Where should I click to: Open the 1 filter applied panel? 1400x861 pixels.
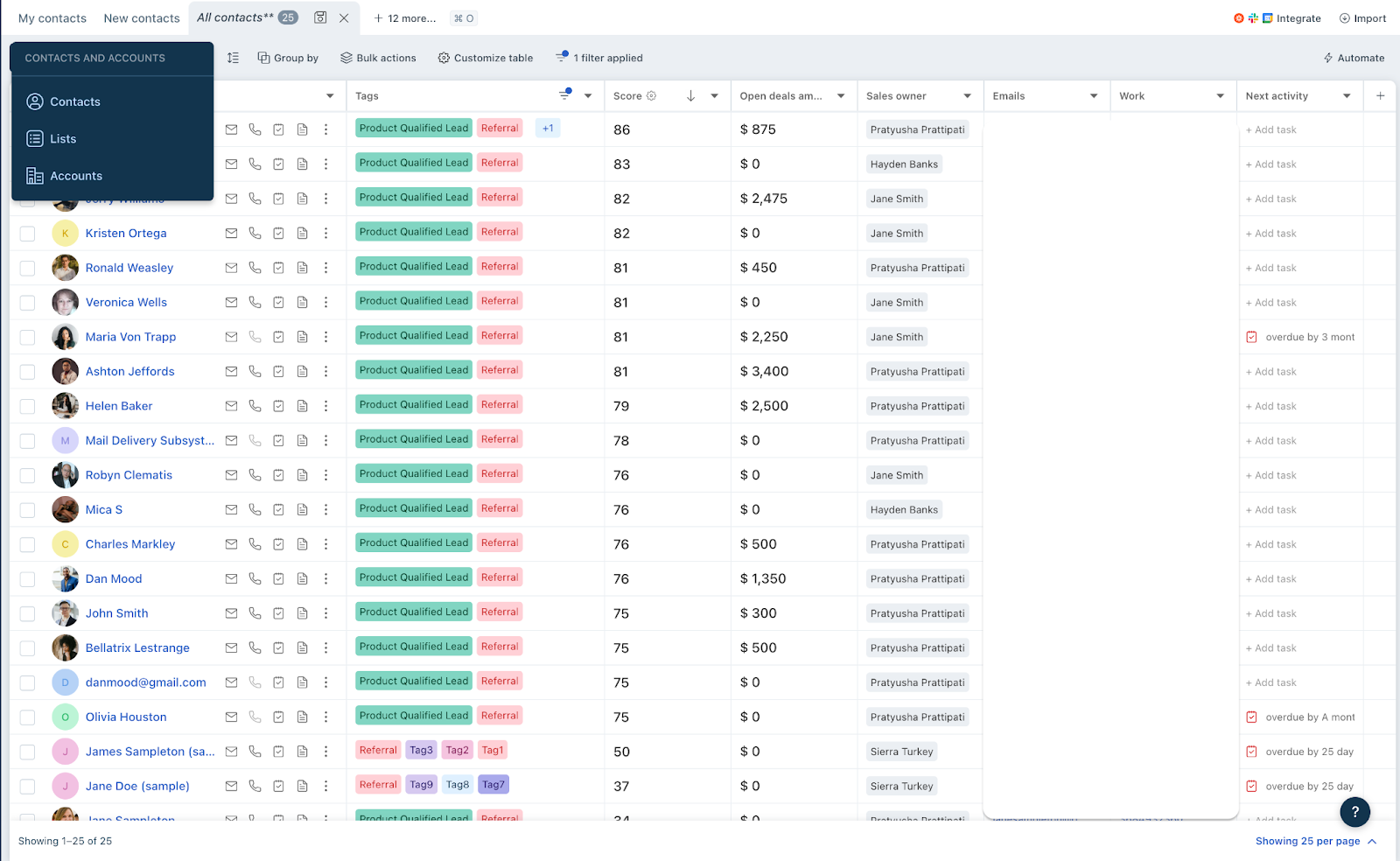[x=599, y=58]
